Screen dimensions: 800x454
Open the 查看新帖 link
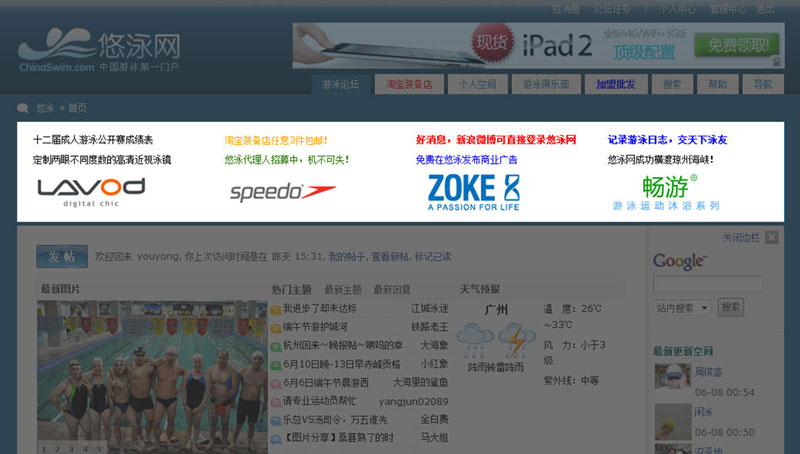[389, 257]
